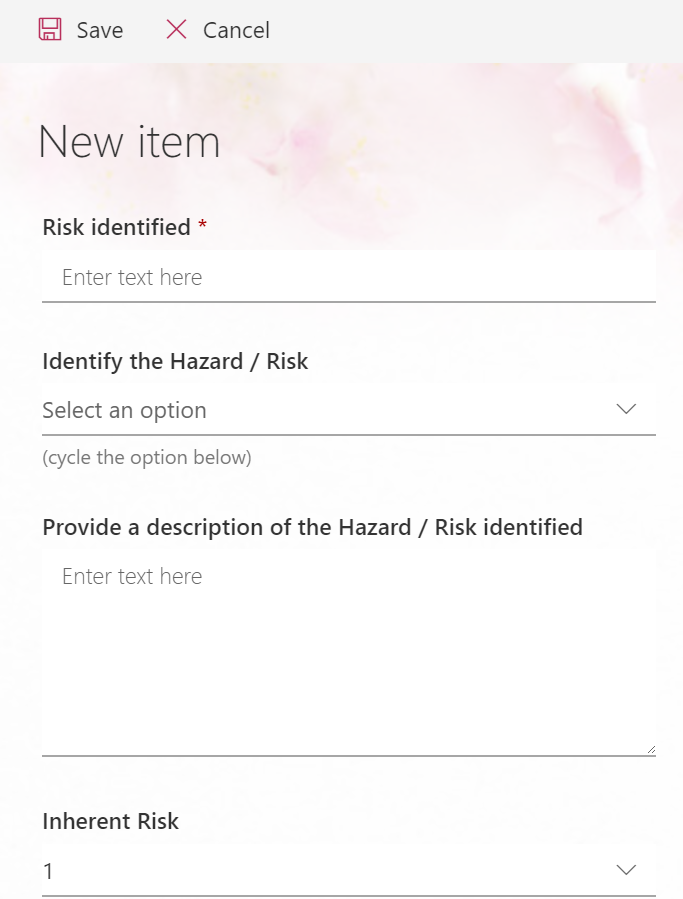This screenshot has width=683, height=899.
Task: Click the floppy disk Save icon
Action: (x=50, y=30)
